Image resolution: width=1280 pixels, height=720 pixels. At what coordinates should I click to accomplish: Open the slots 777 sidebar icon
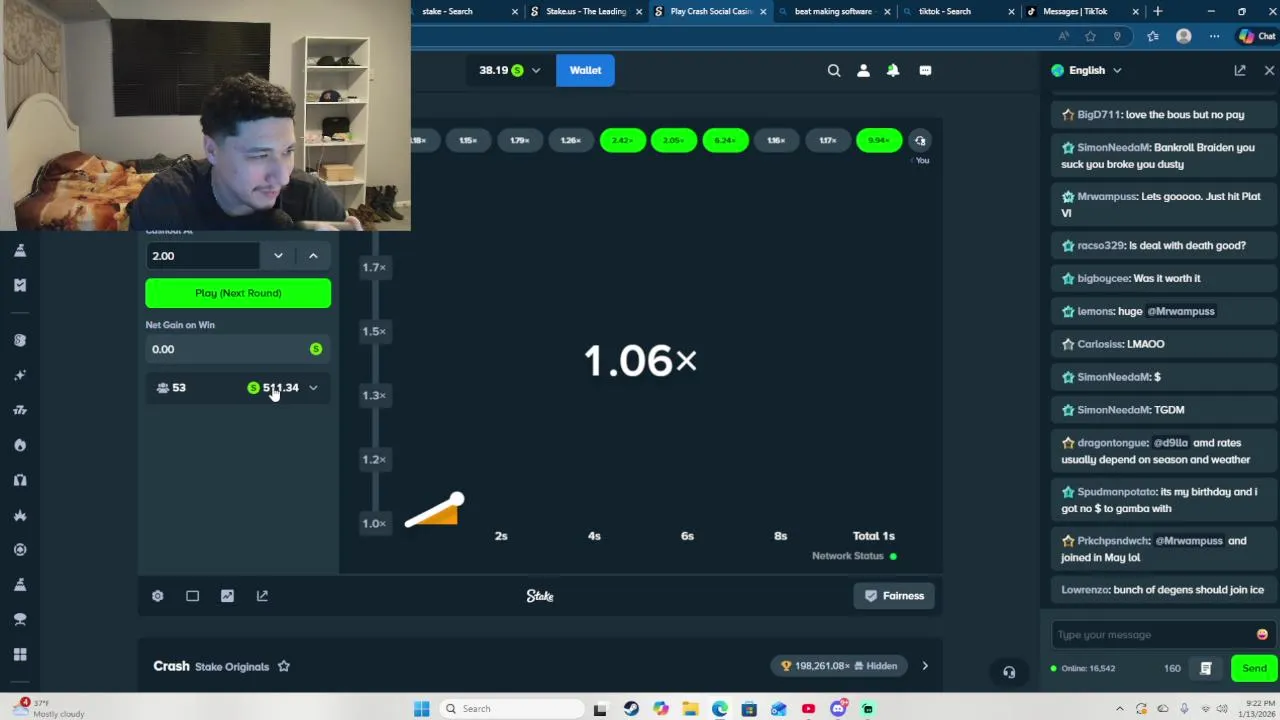[x=20, y=410]
